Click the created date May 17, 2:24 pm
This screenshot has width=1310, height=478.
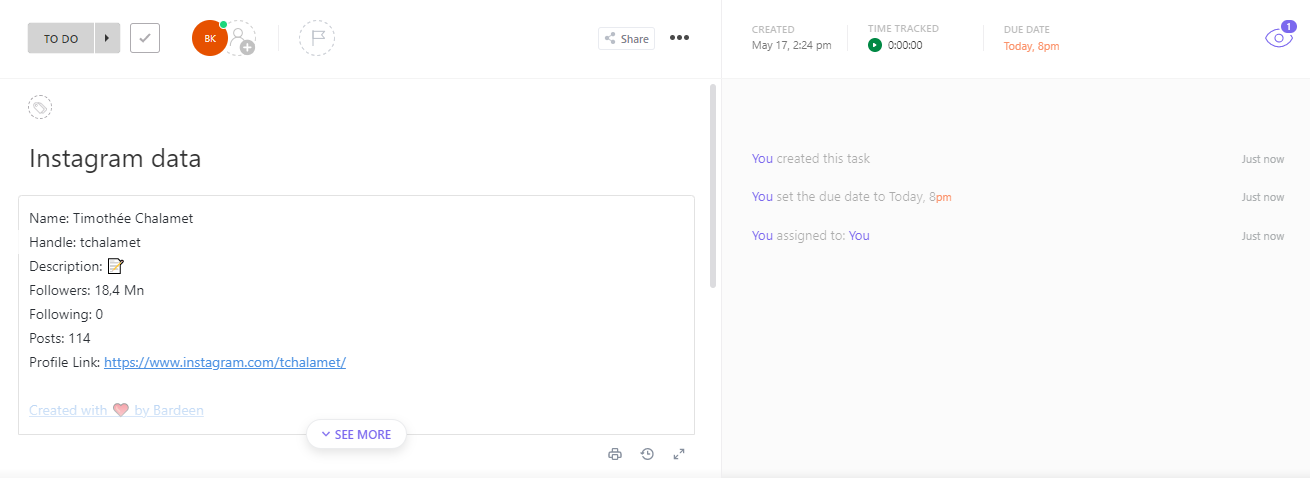point(791,45)
